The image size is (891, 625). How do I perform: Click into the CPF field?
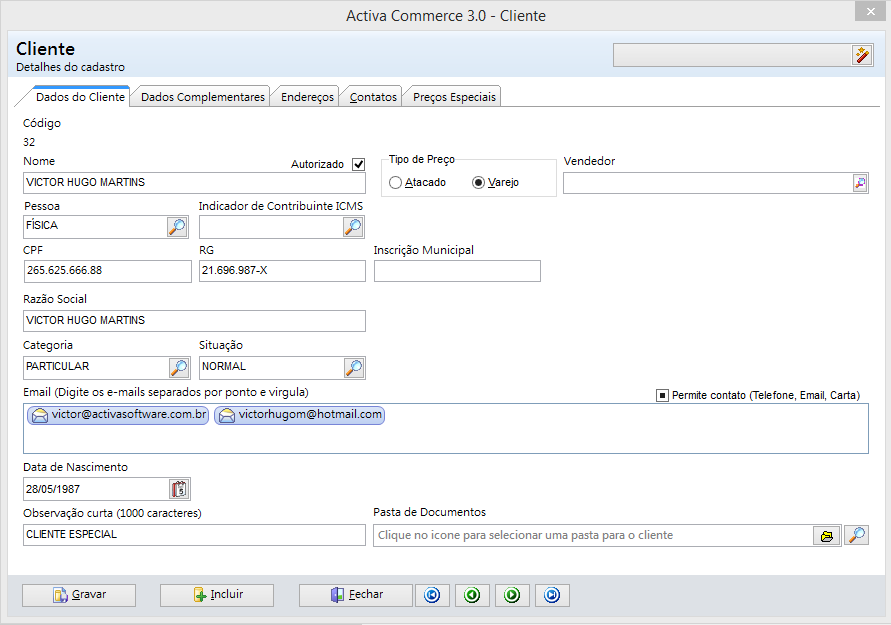pos(107,271)
